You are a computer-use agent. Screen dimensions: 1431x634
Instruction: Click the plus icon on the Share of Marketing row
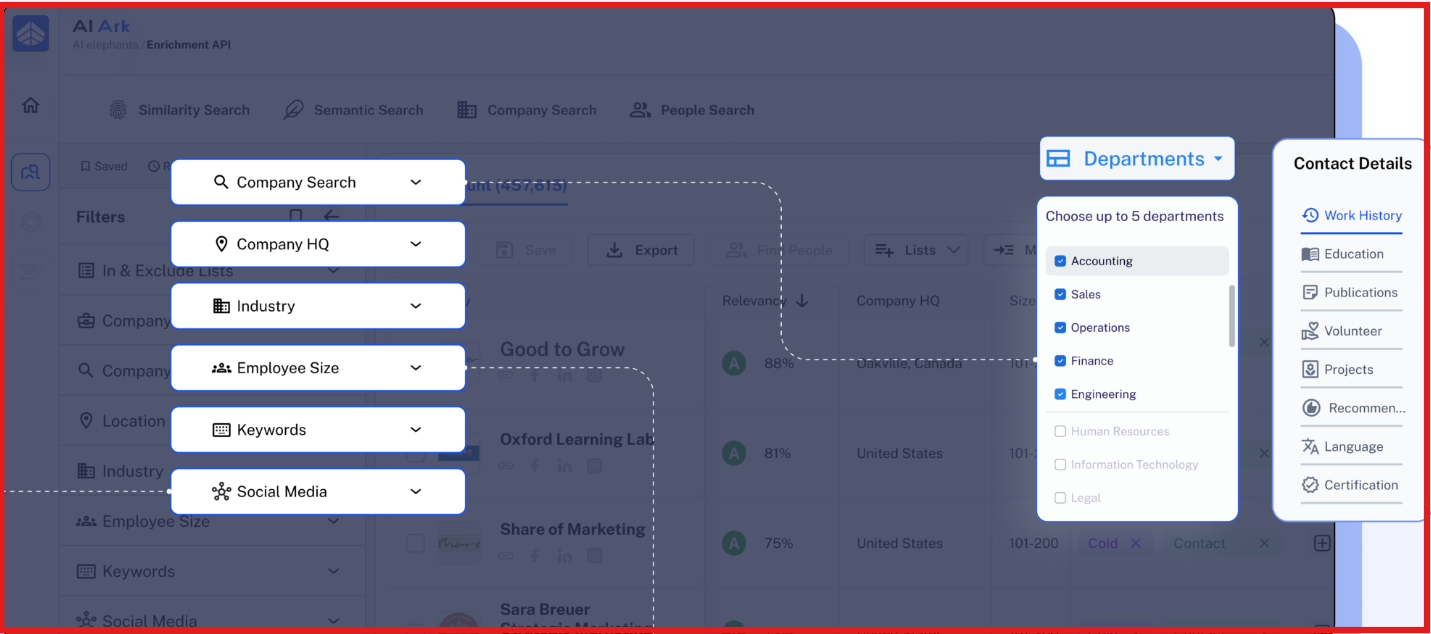click(1322, 541)
